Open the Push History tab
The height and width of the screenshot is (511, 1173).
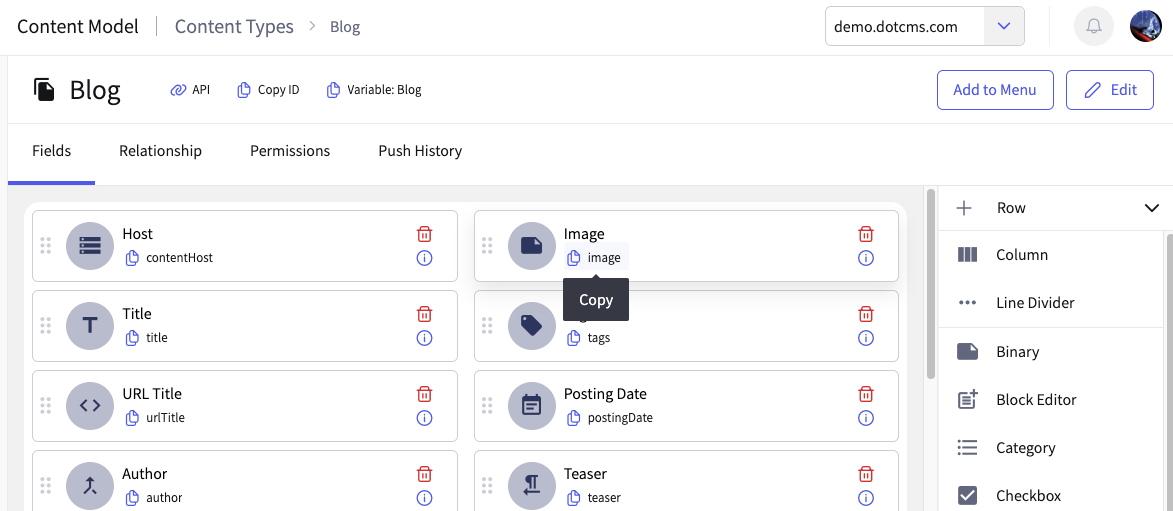420,151
